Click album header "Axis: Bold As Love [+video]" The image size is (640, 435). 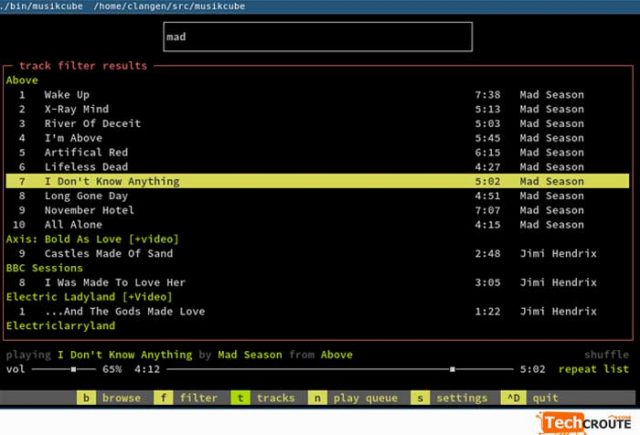[x=92, y=239]
